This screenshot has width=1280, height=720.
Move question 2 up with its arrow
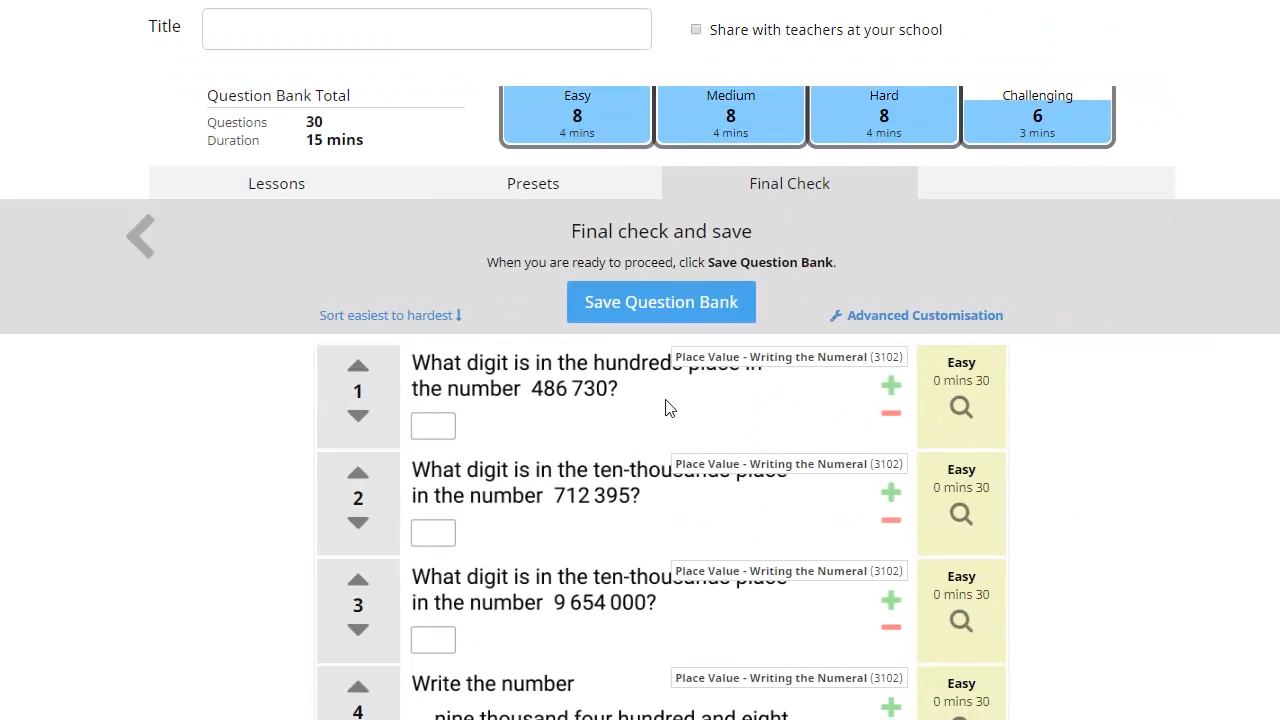click(x=358, y=473)
